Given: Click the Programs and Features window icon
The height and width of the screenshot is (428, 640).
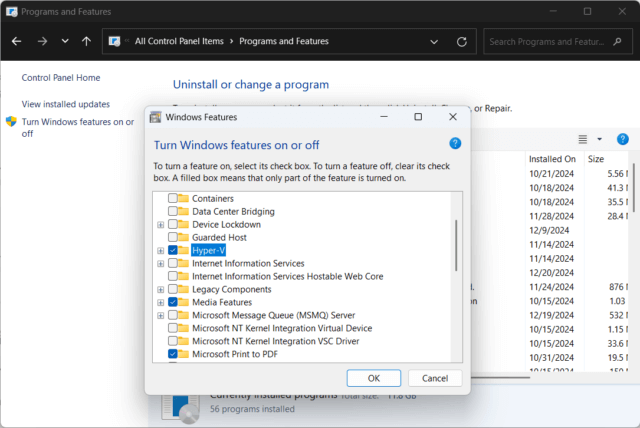Looking at the screenshot, I should (12, 11).
